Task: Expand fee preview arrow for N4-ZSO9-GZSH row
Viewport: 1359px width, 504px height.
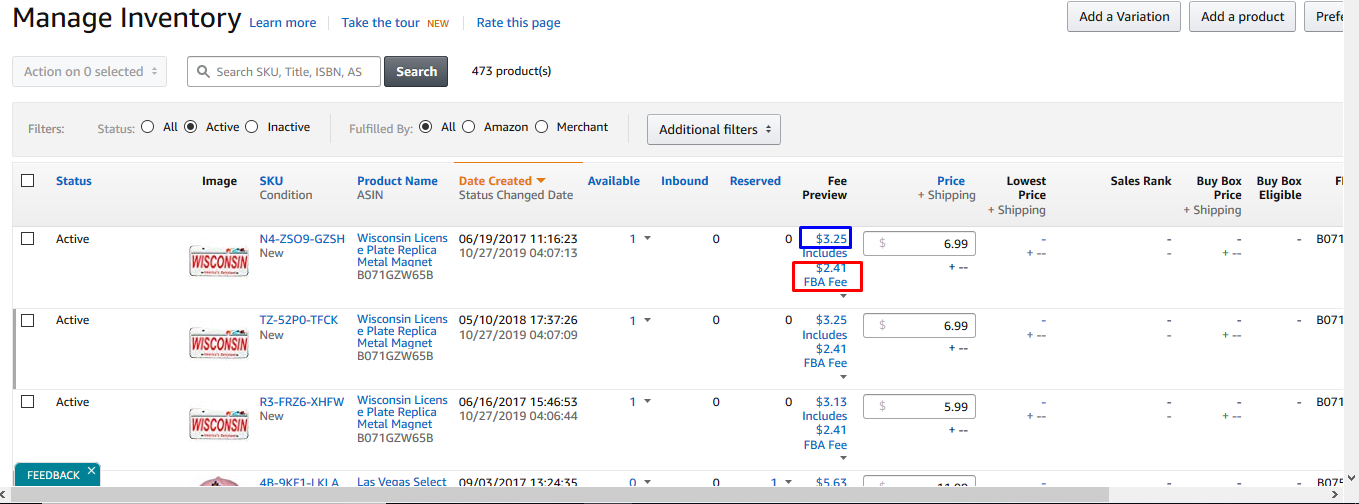Action: [842, 296]
